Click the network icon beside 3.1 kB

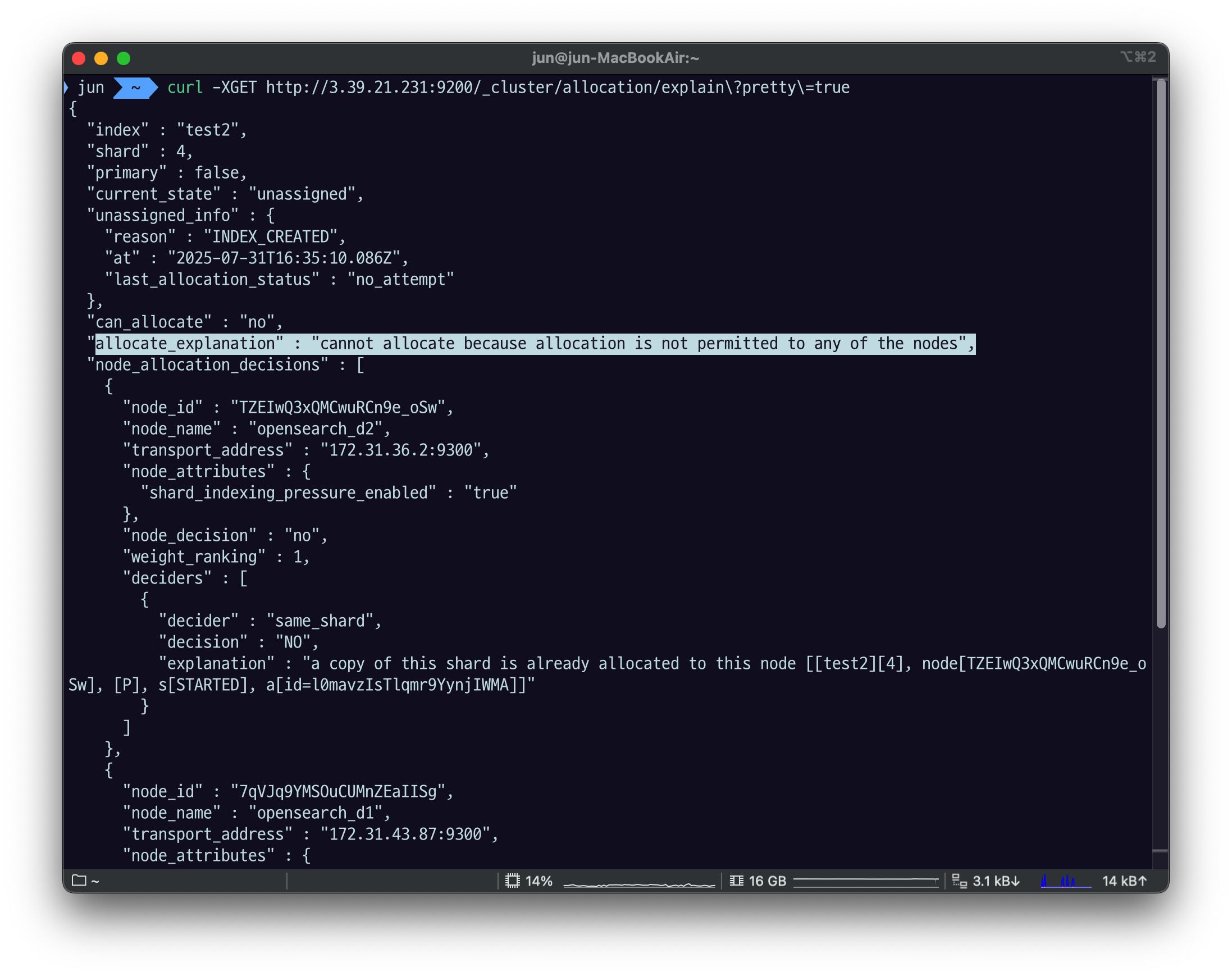coord(960,881)
